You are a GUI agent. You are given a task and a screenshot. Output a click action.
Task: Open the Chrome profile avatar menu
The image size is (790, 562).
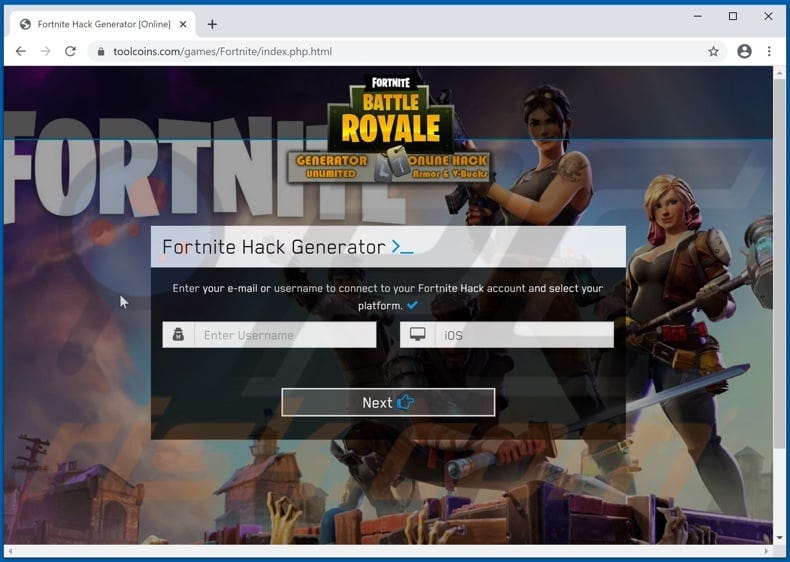[x=744, y=51]
